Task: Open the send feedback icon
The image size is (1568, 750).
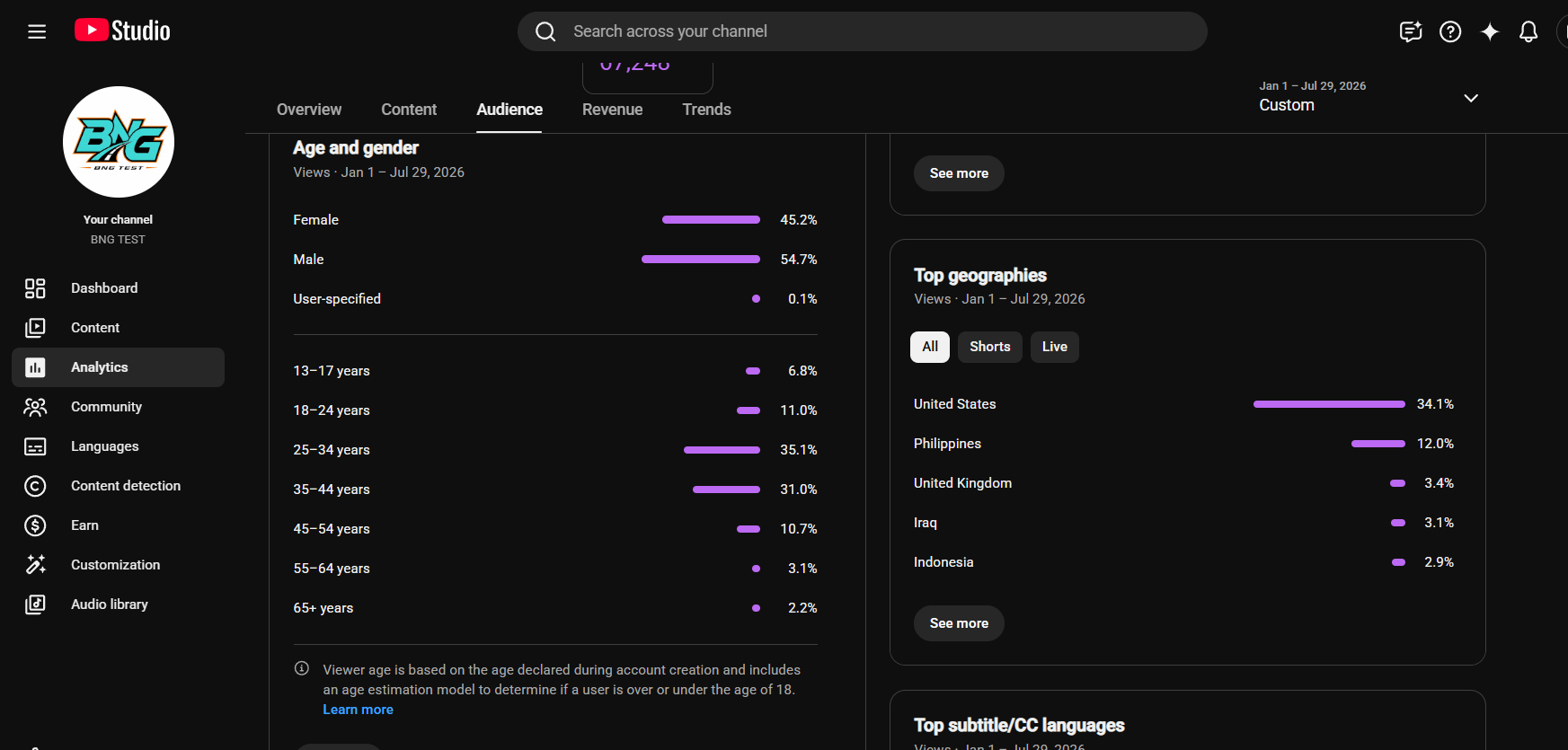Action: tap(1411, 31)
